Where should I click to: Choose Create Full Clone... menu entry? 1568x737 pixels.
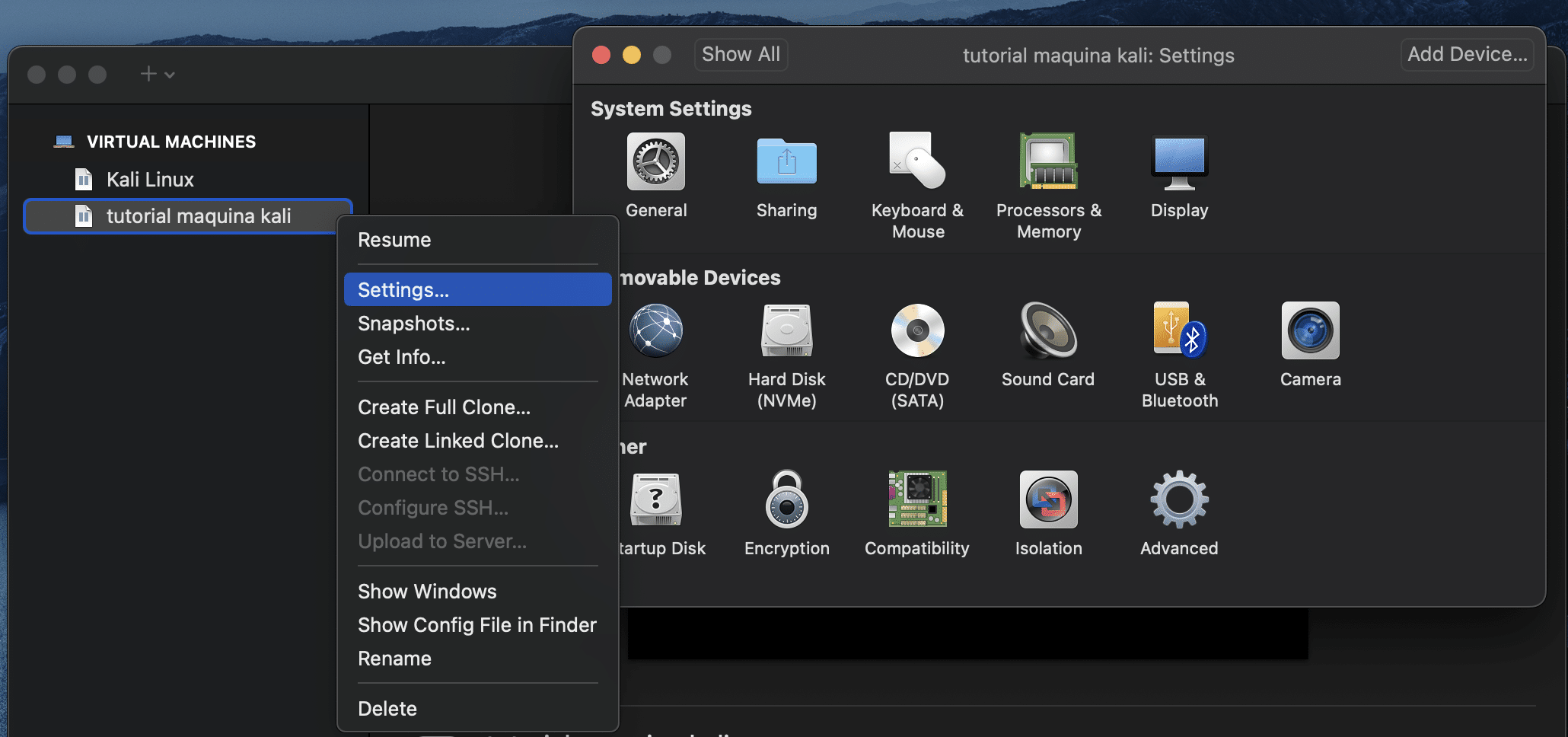click(444, 407)
